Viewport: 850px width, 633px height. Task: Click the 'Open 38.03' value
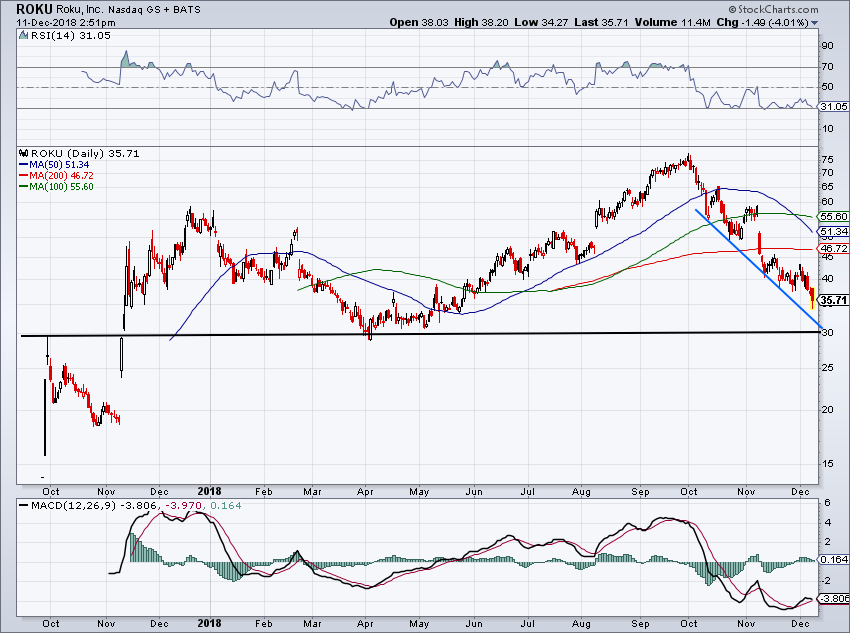[419, 22]
